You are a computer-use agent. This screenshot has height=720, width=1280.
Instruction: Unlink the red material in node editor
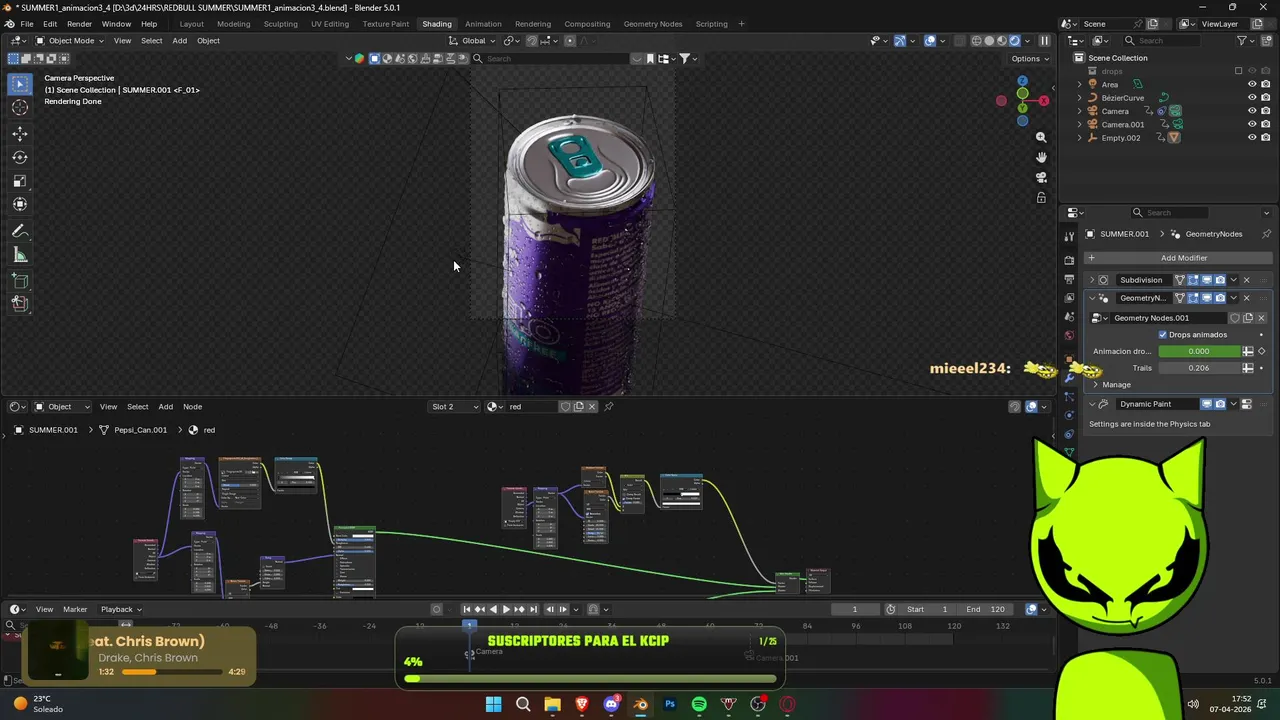pos(592,407)
